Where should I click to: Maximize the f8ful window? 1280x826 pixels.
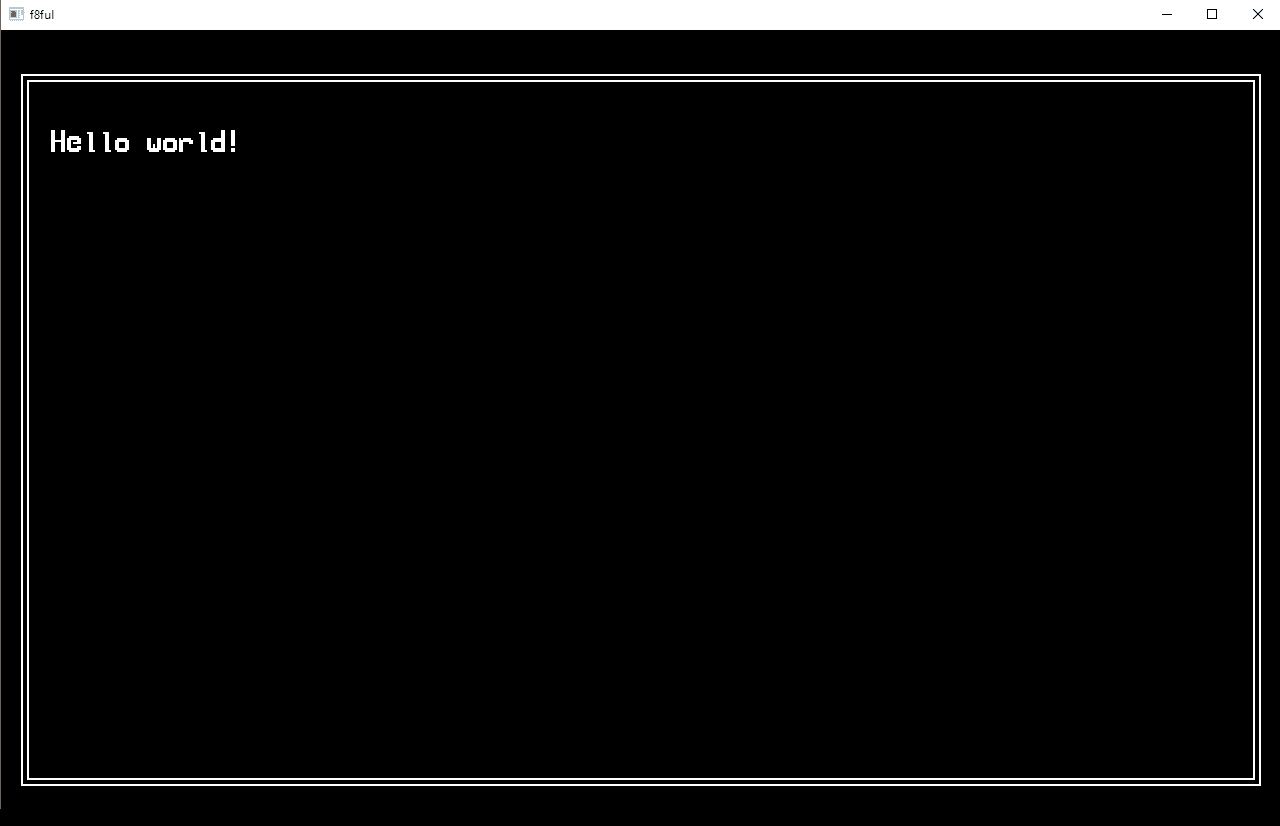(x=1212, y=14)
